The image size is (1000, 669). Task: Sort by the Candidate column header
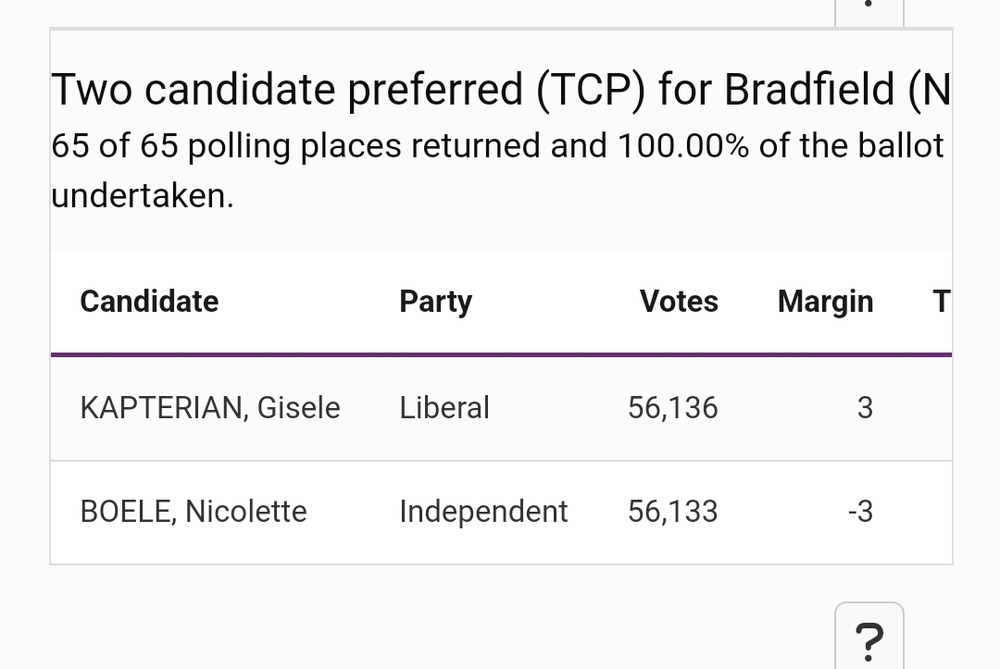(x=149, y=301)
